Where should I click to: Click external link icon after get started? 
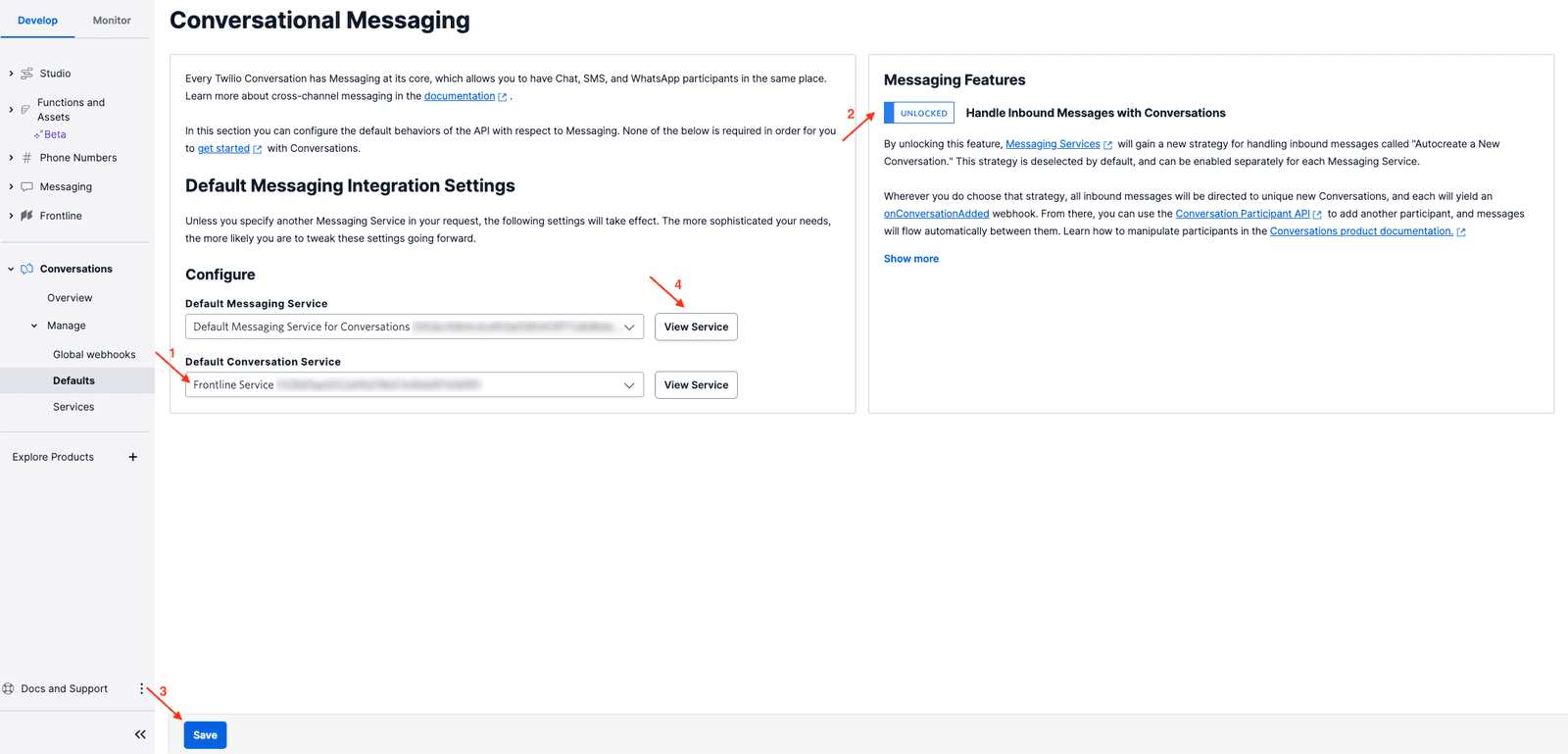coord(258,149)
